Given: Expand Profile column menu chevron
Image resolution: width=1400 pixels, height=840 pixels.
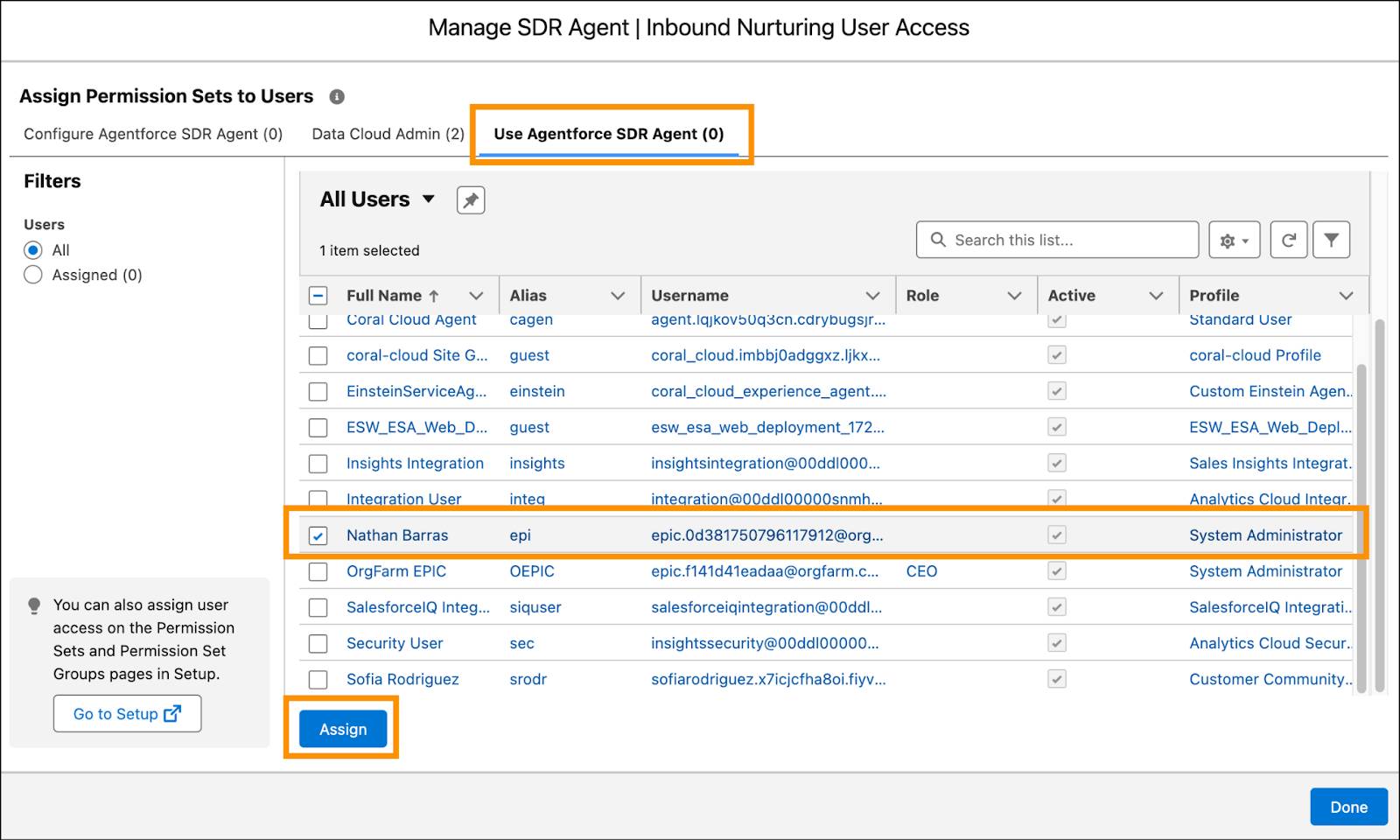Looking at the screenshot, I should (x=1346, y=296).
